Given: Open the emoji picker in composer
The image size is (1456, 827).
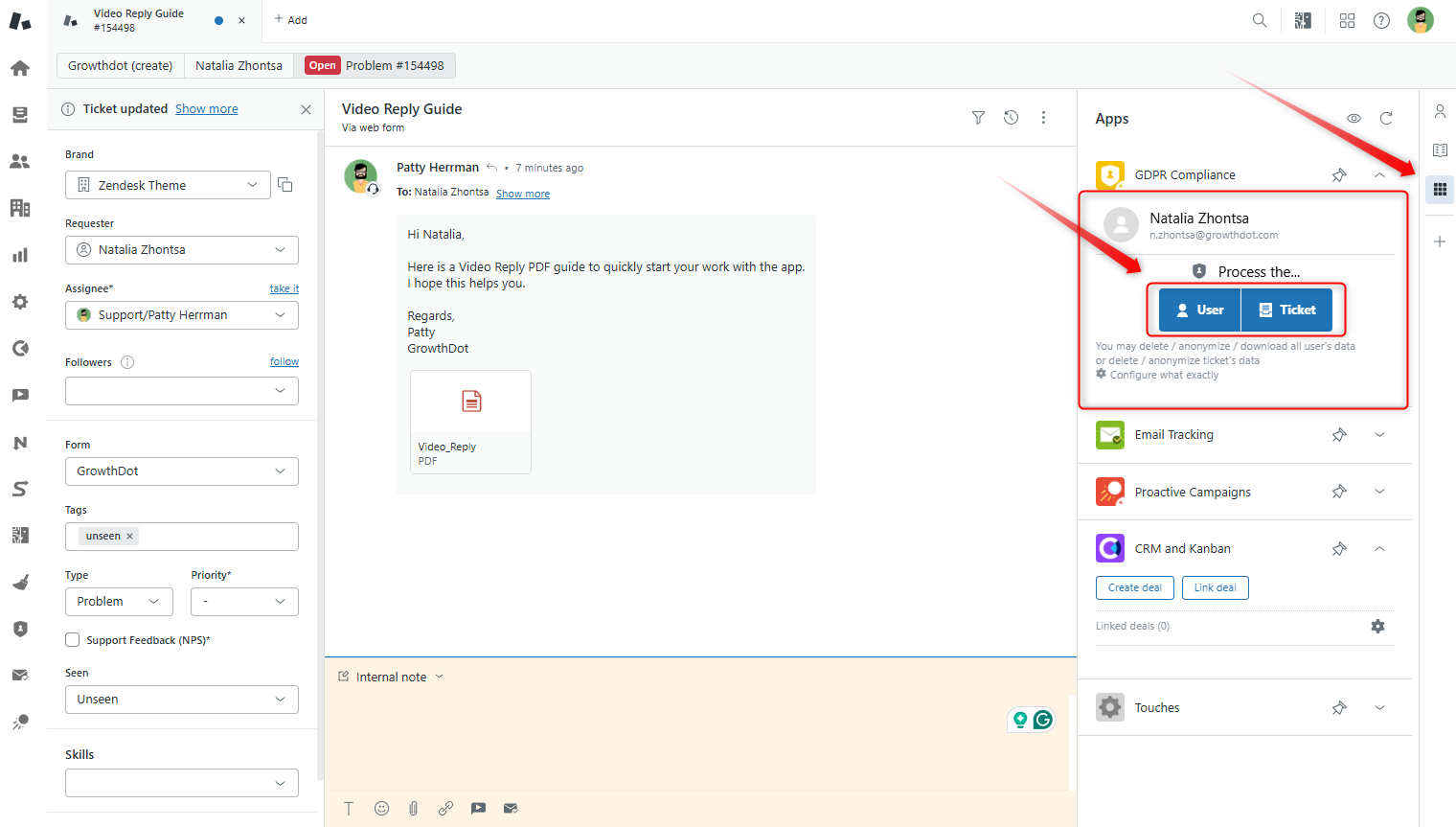Looking at the screenshot, I should (381, 809).
